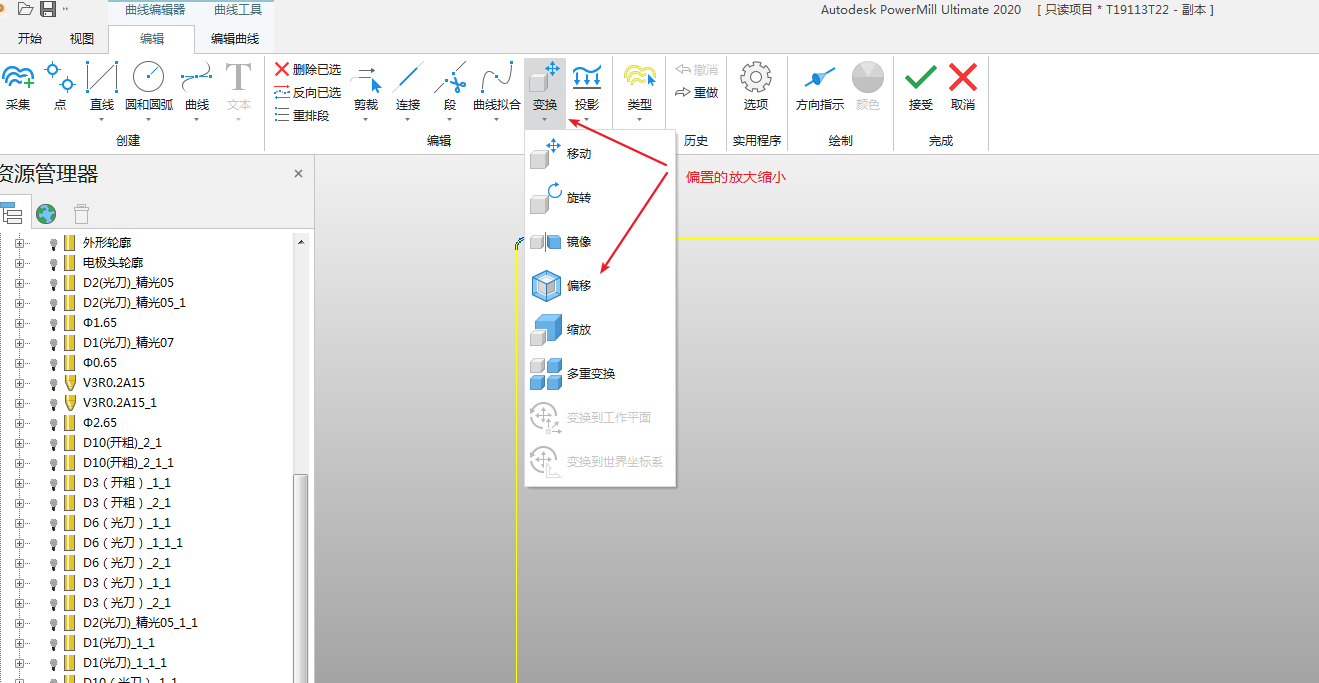Open the 曲线工具 contextual tab
1319x683 pixels.
(237, 10)
